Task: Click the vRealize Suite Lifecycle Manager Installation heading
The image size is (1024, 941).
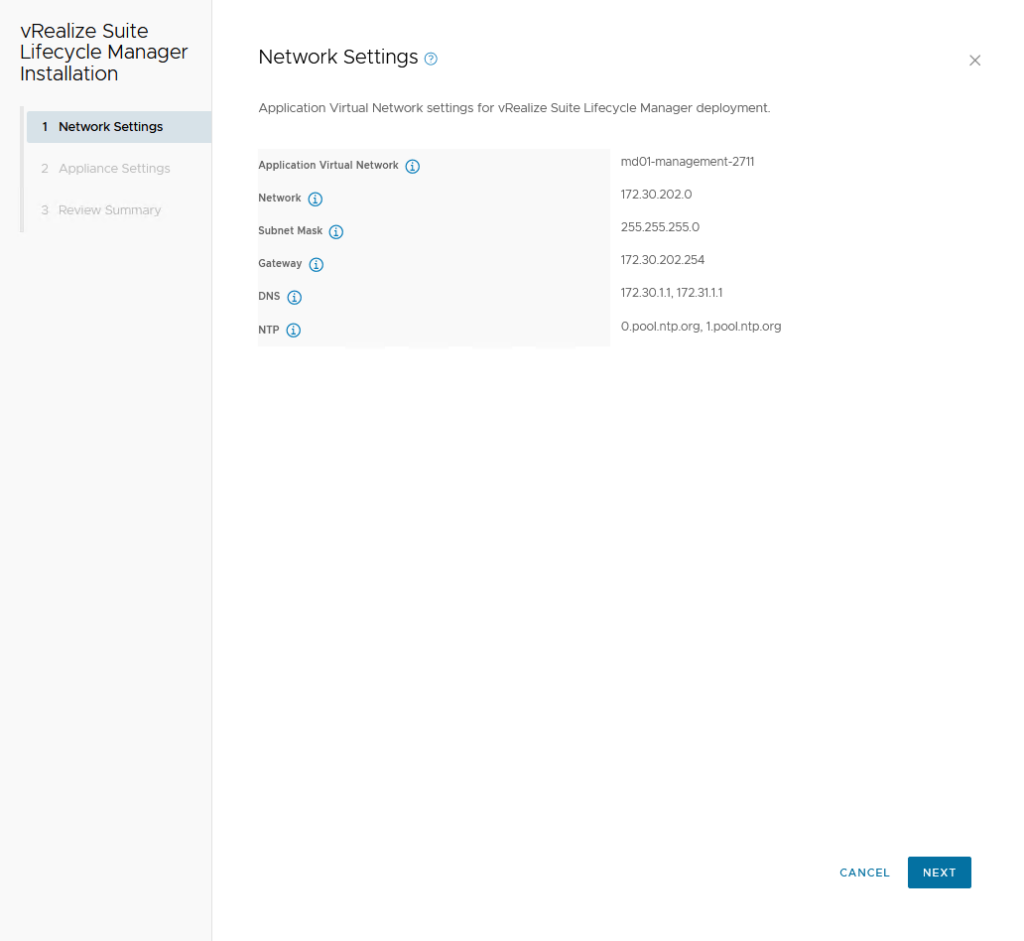Action: 104,53
